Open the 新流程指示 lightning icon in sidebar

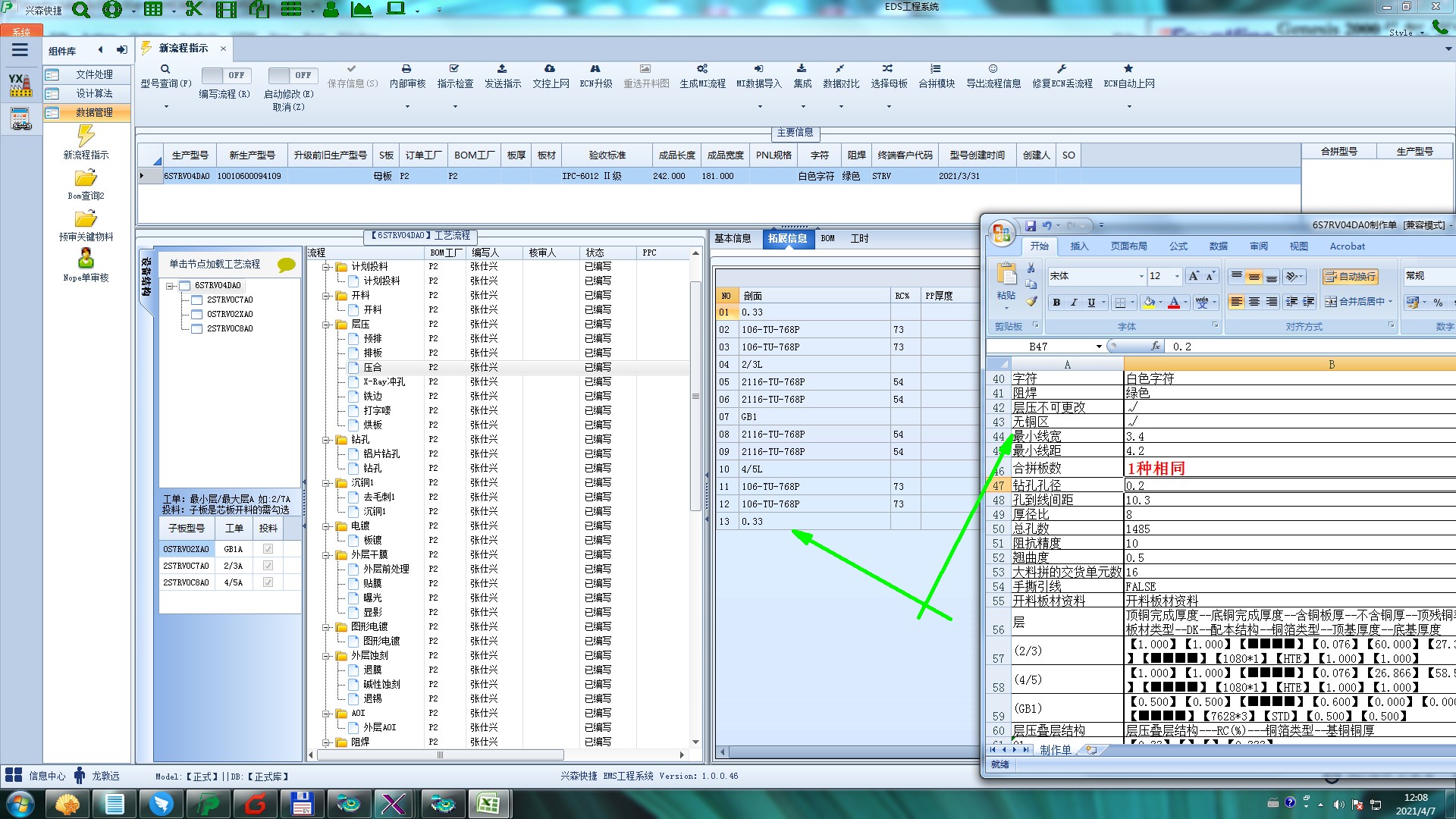coord(86,136)
